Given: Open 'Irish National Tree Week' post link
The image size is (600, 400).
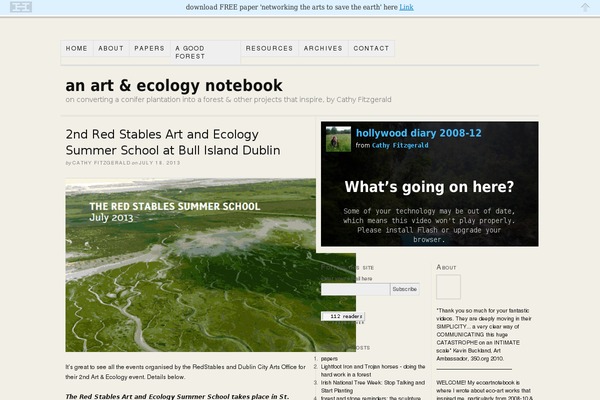Looking at the screenshot, I should pos(373,387).
